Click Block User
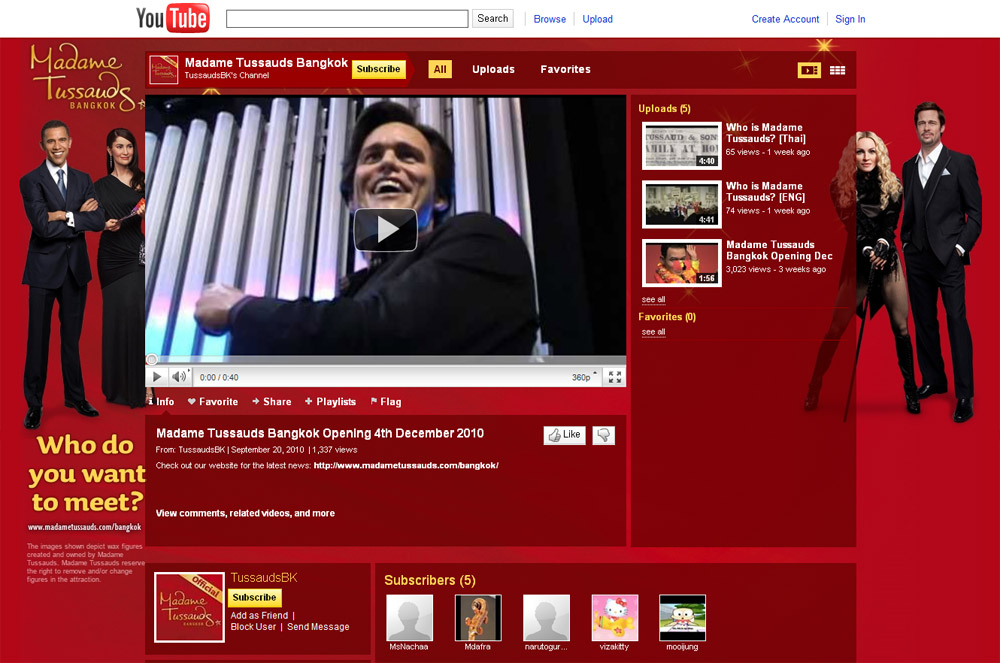 click(x=253, y=627)
